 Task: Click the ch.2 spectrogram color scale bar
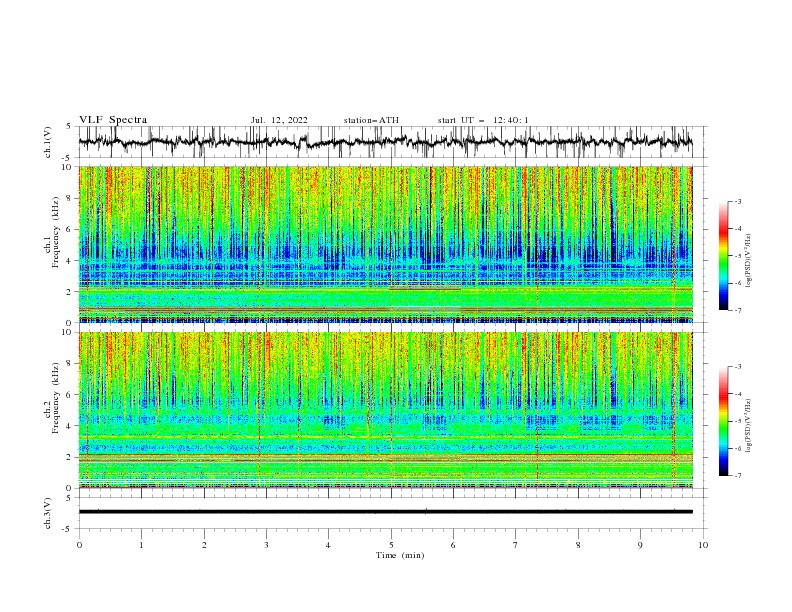click(x=723, y=421)
